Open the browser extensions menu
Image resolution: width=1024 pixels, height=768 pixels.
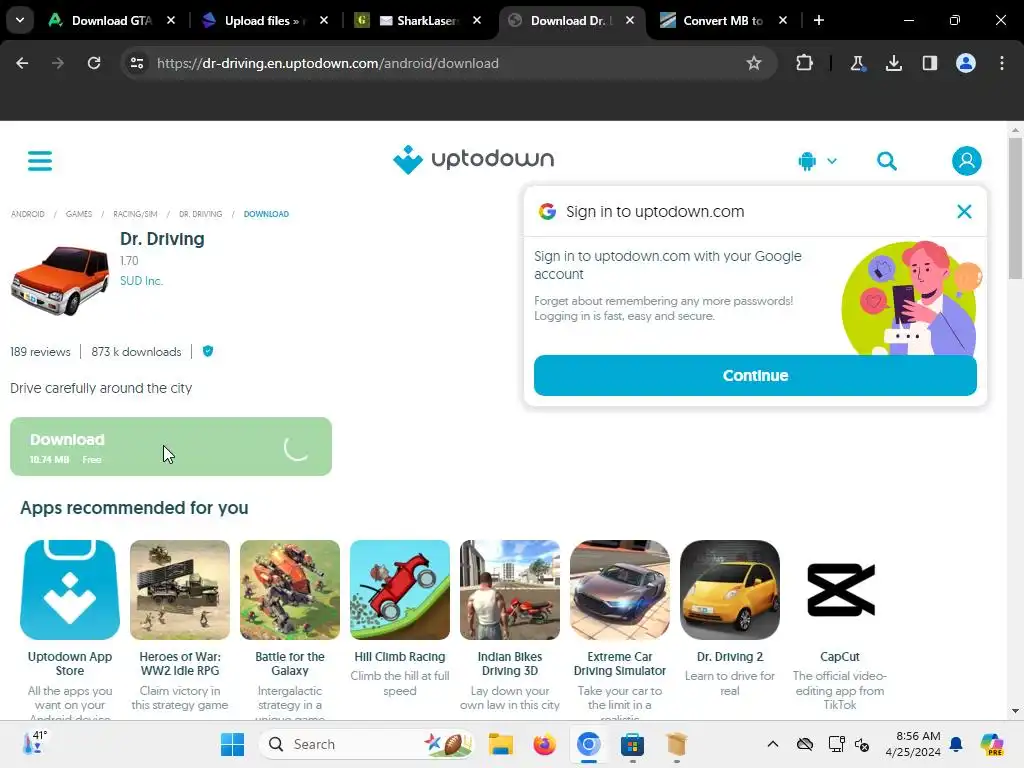[805, 63]
